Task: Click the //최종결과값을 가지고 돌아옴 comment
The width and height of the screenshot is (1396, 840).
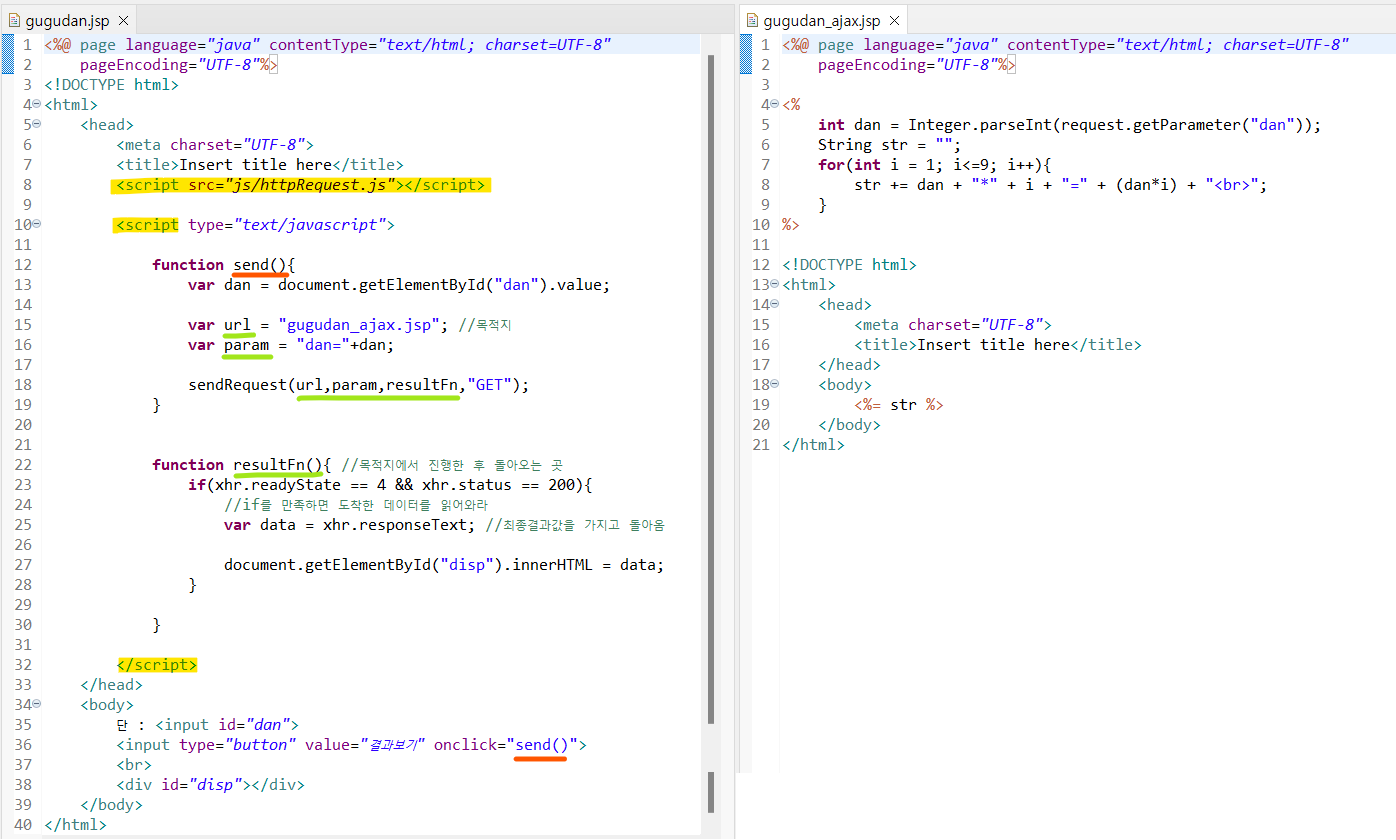Action: (575, 524)
